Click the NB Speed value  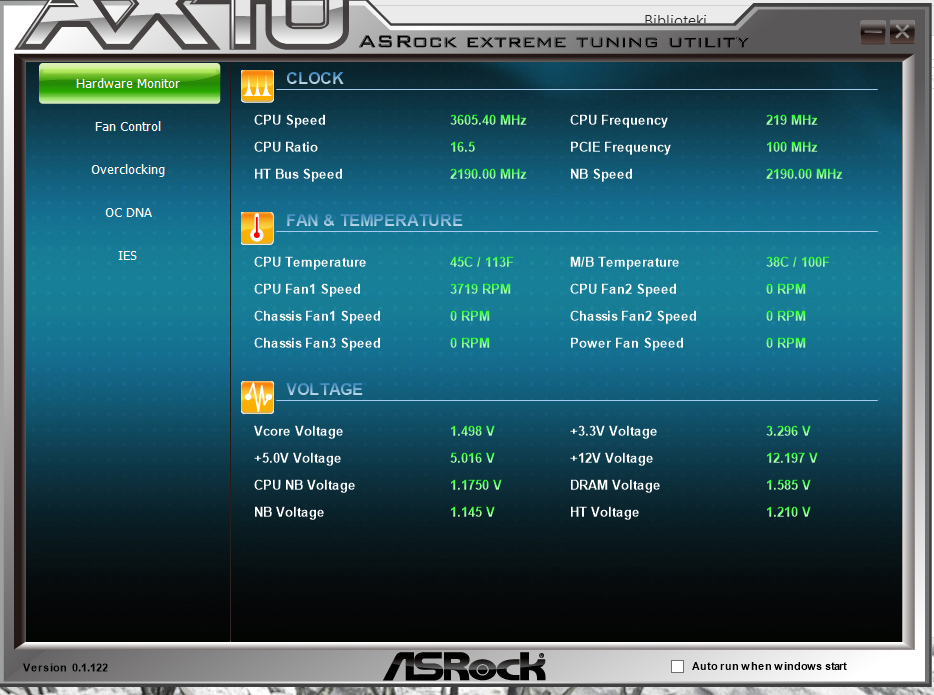click(804, 174)
